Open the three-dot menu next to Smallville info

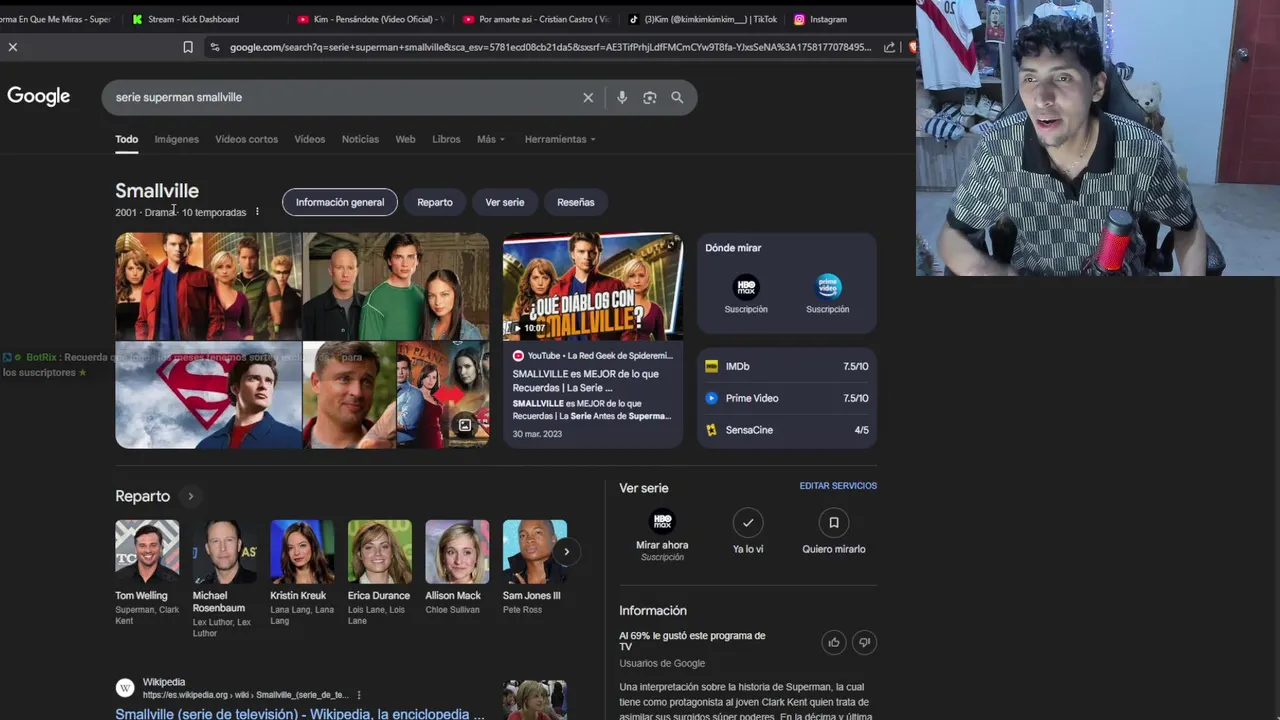[x=257, y=212]
